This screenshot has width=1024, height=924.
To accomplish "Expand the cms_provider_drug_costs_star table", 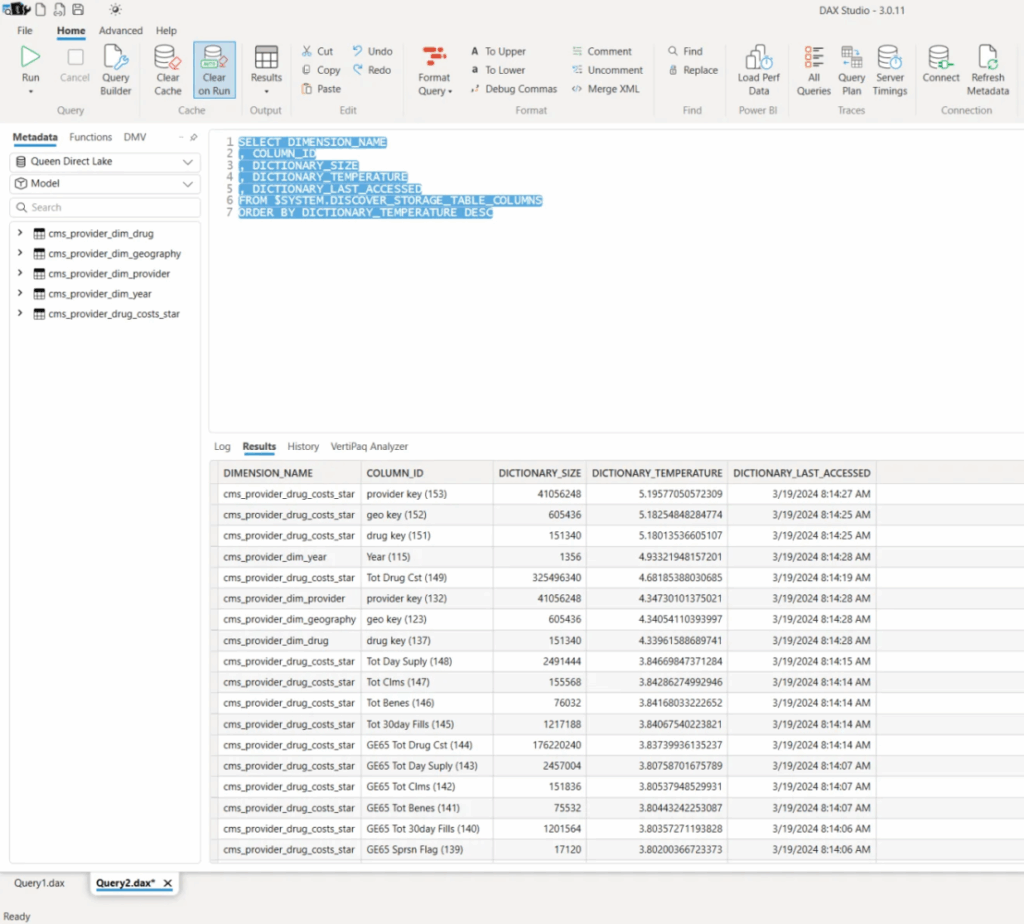I will point(20,313).
